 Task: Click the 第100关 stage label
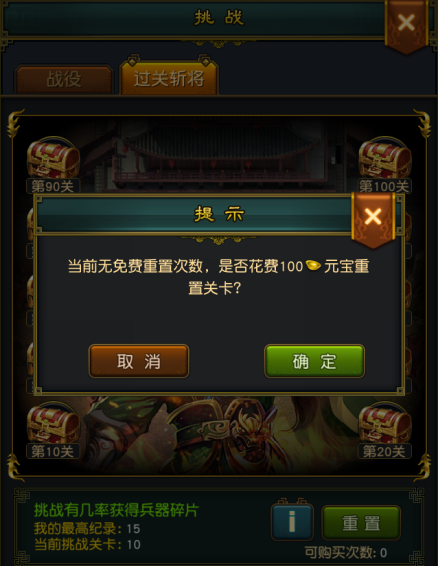tap(384, 186)
